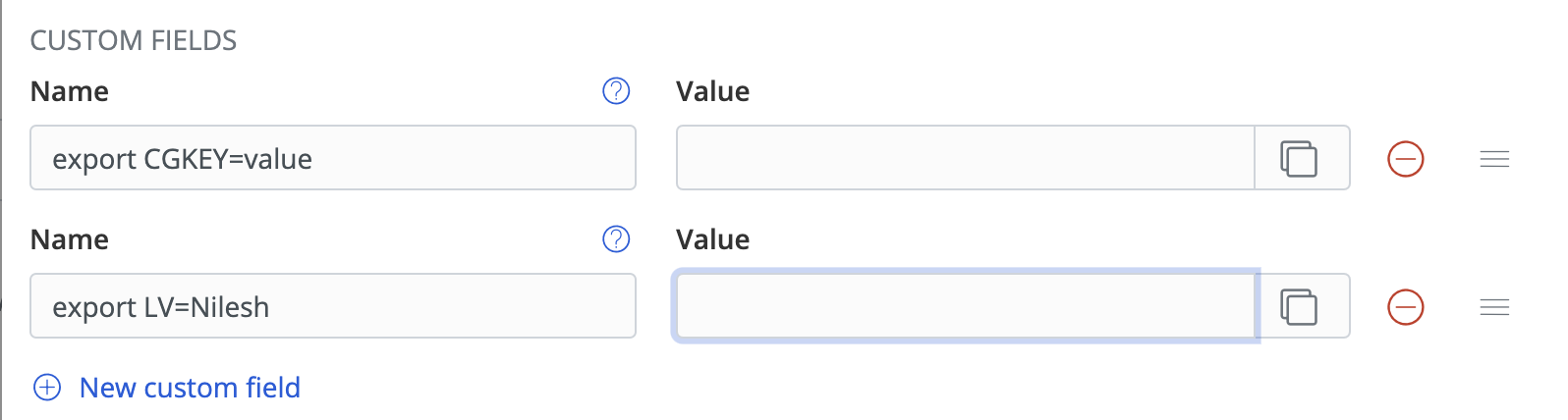Screen dimensions: 1568x420
Task: Focus the 'export CGKEY=value' name input
Action: tap(332, 158)
